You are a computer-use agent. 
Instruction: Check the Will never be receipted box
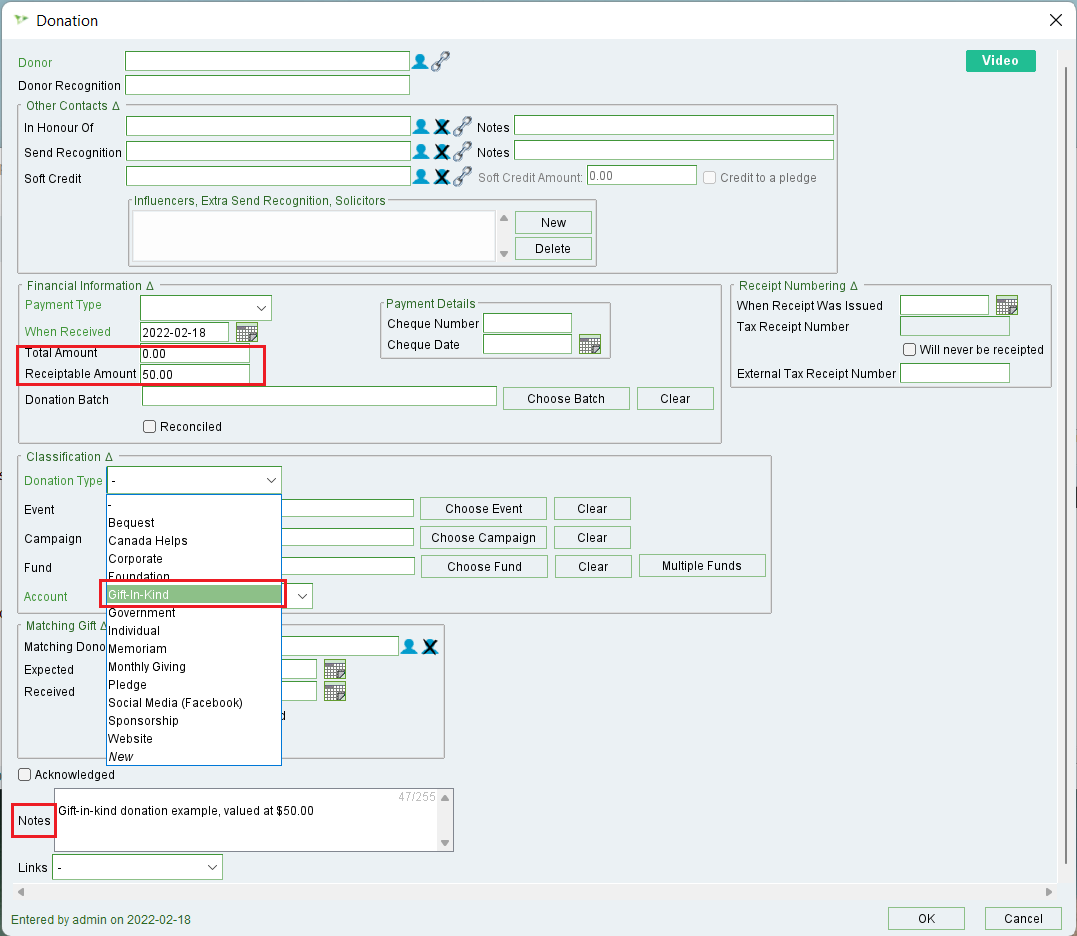click(909, 350)
